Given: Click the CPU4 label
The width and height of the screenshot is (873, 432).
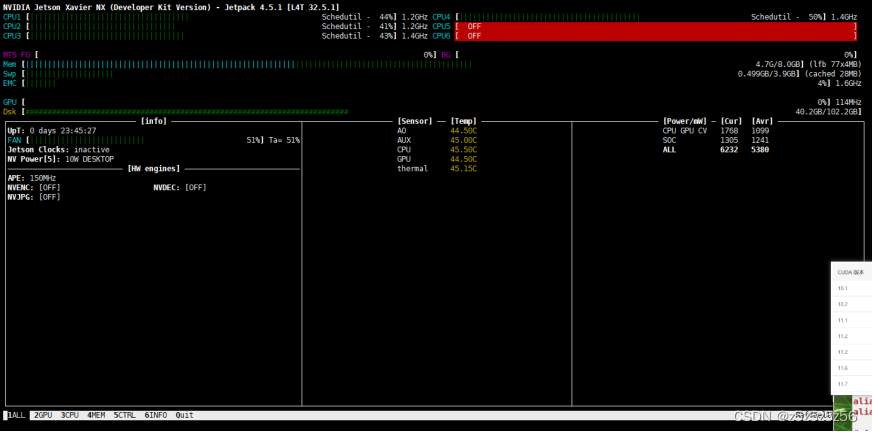Looking at the screenshot, I should pyautogui.click(x=442, y=17).
